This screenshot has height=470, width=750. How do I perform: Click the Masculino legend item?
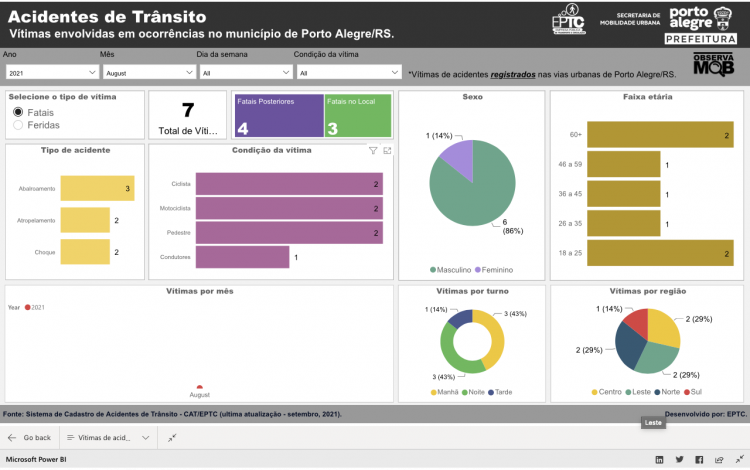(x=451, y=270)
